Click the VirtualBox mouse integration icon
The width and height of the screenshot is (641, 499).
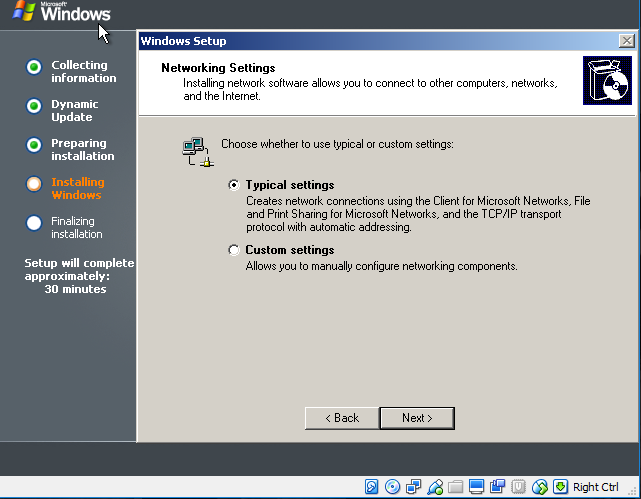coord(540,487)
